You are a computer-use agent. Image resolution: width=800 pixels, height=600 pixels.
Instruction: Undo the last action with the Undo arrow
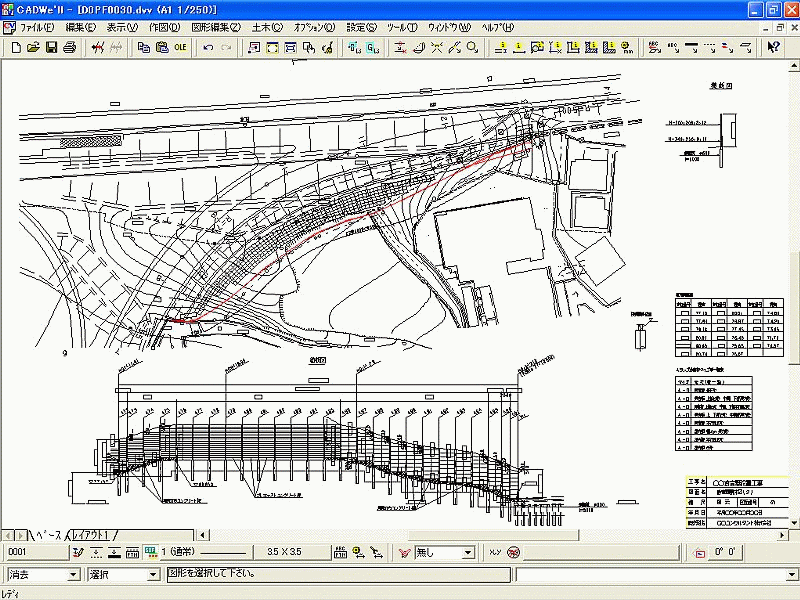tap(208, 47)
